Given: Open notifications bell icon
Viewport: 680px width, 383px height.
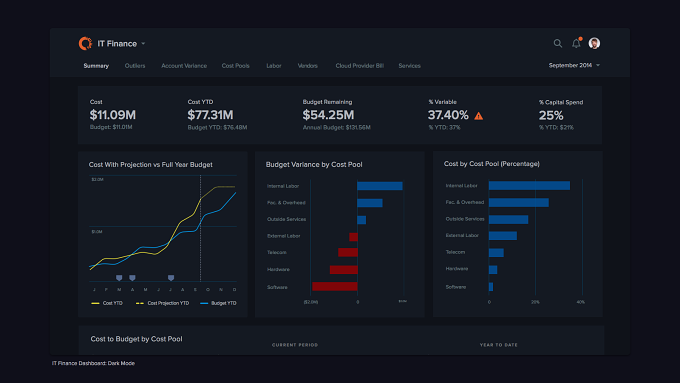Looking at the screenshot, I should (x=576, y=43).
